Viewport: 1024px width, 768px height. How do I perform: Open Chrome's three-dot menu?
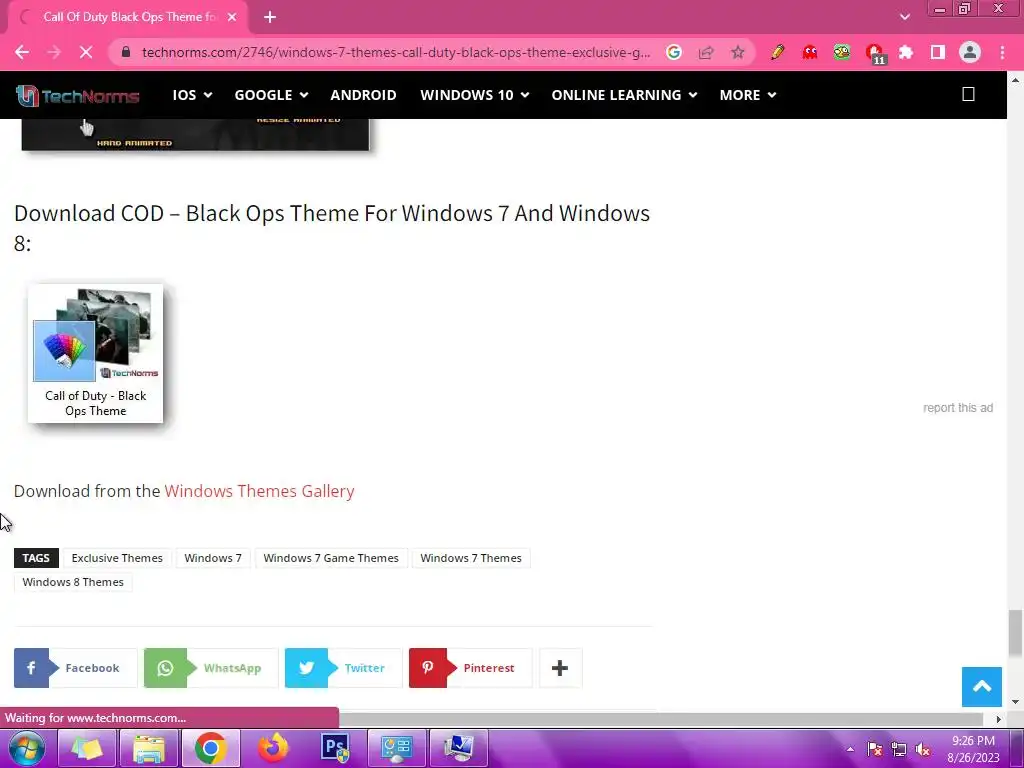click(1002, 52)
